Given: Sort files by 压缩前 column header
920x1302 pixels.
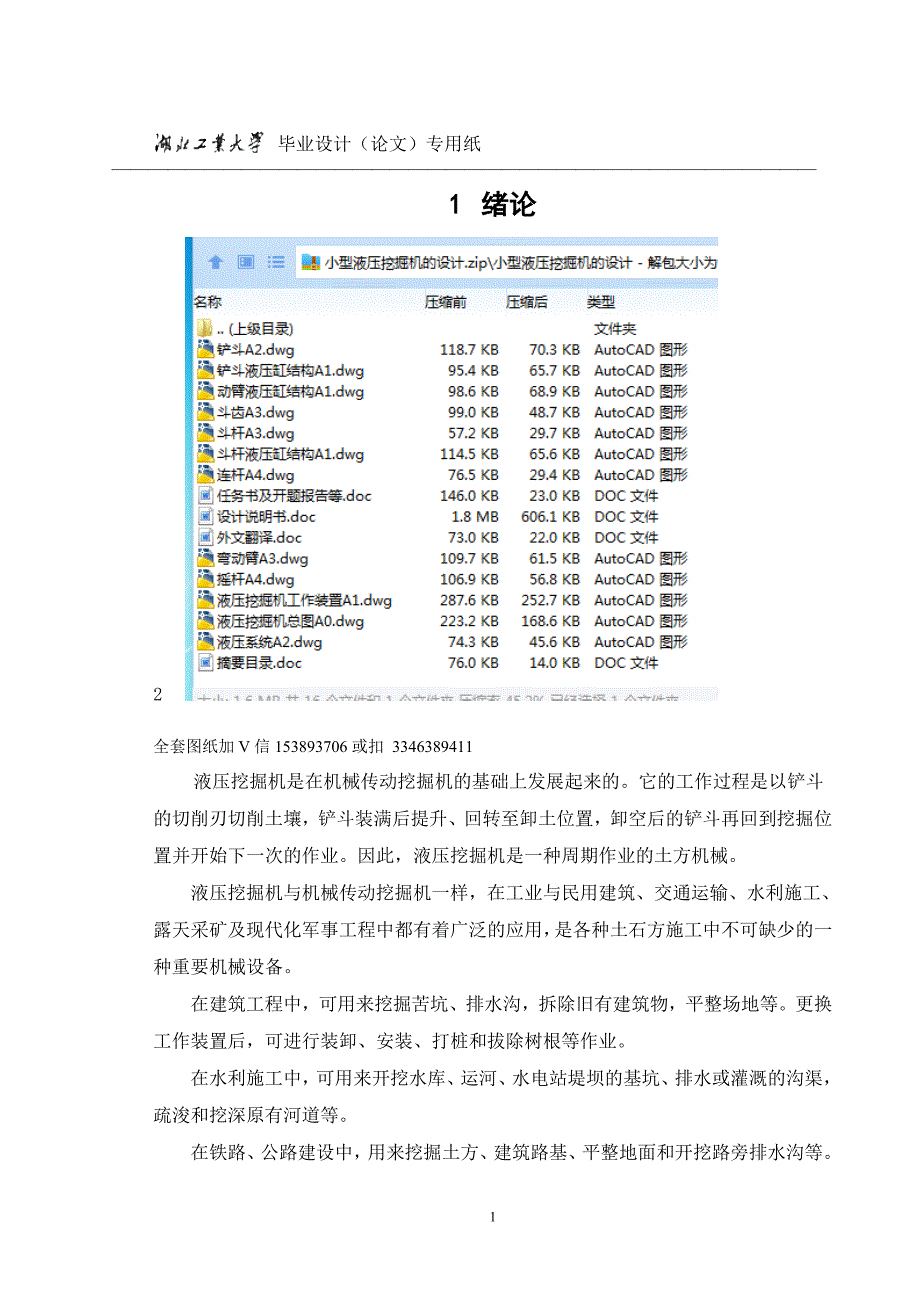Looking at the screenshot, I should point(445,302).
